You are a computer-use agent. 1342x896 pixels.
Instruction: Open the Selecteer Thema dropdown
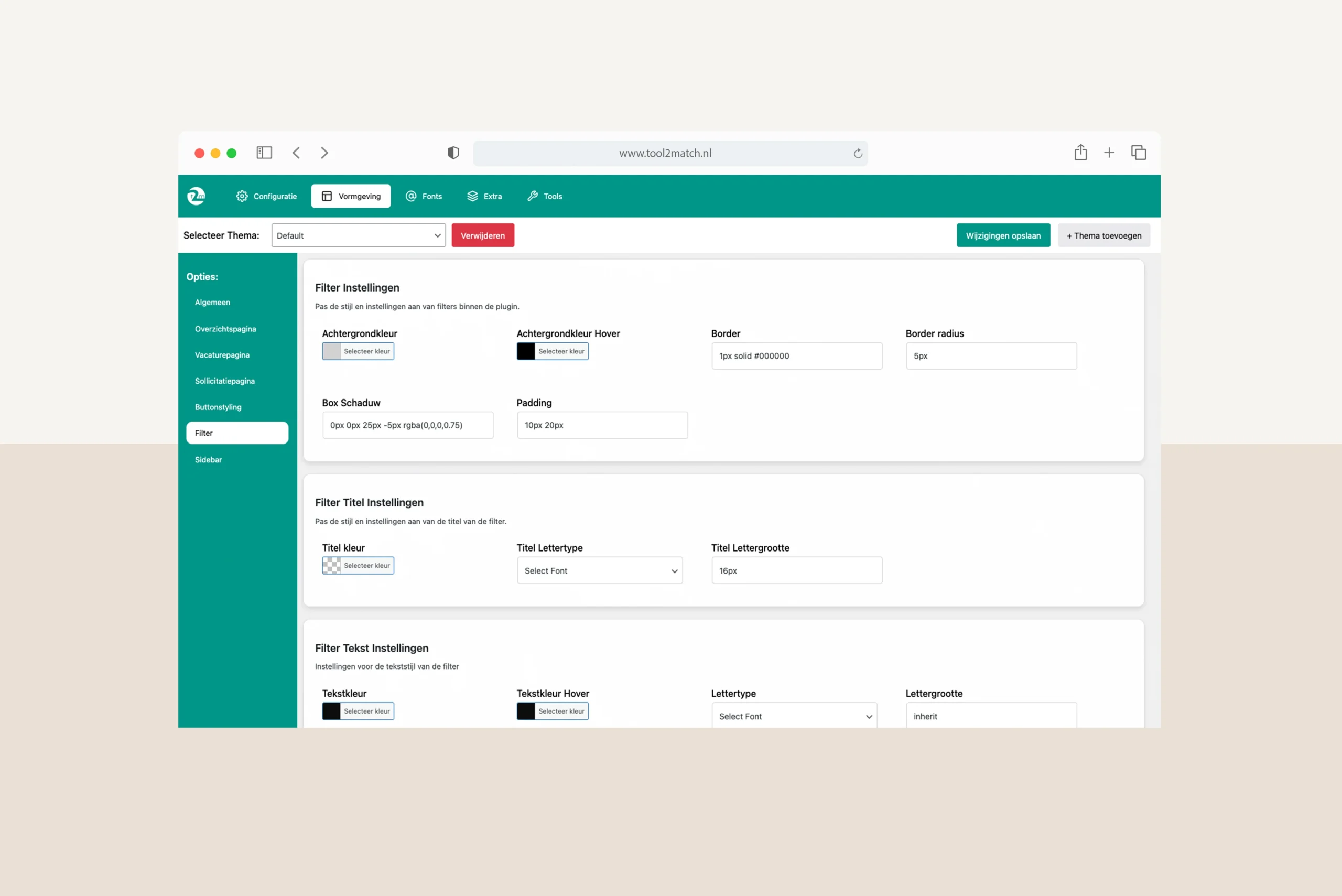click(358, 235)
